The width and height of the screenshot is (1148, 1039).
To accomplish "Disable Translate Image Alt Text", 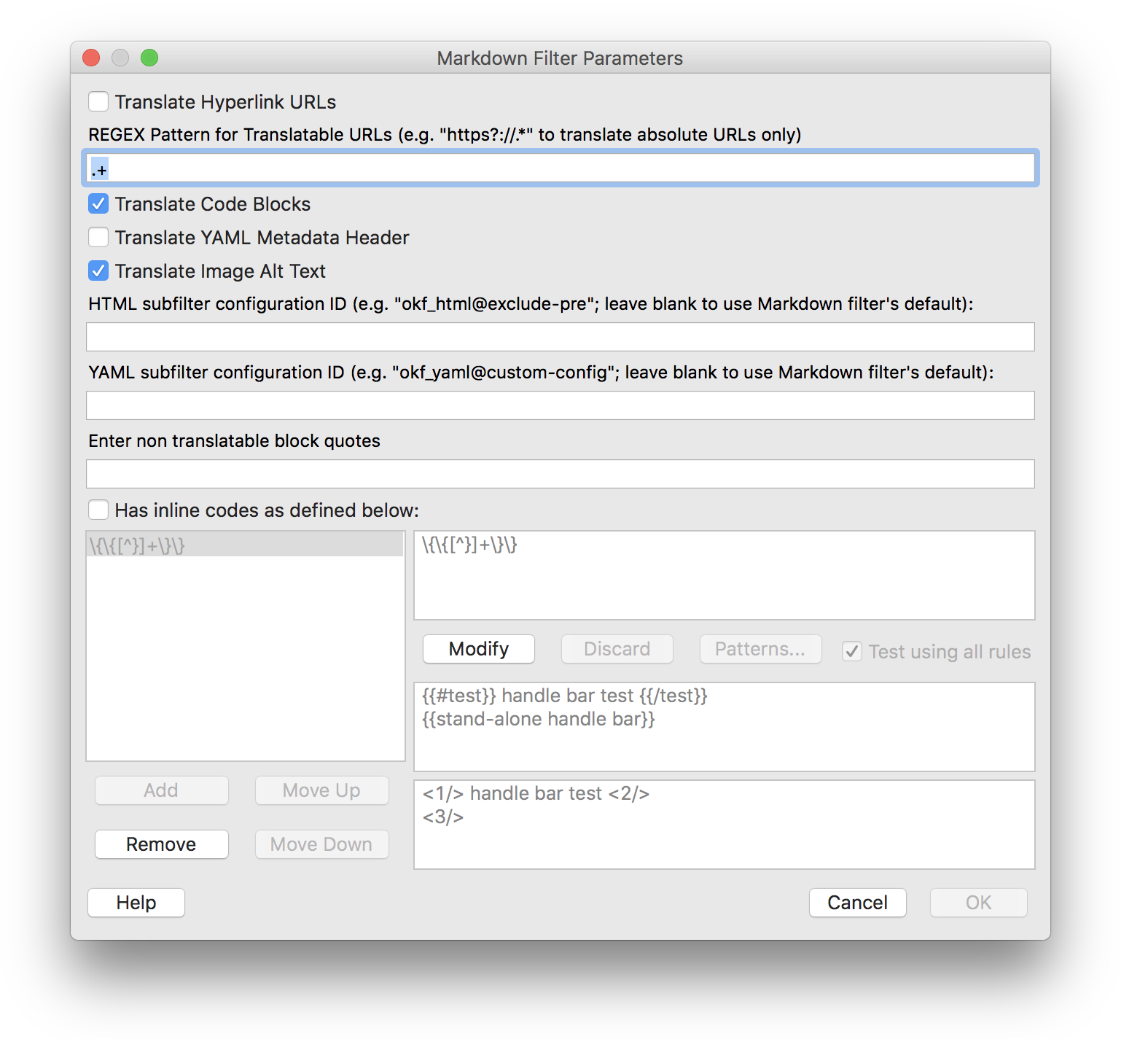I will pos(98,271).
